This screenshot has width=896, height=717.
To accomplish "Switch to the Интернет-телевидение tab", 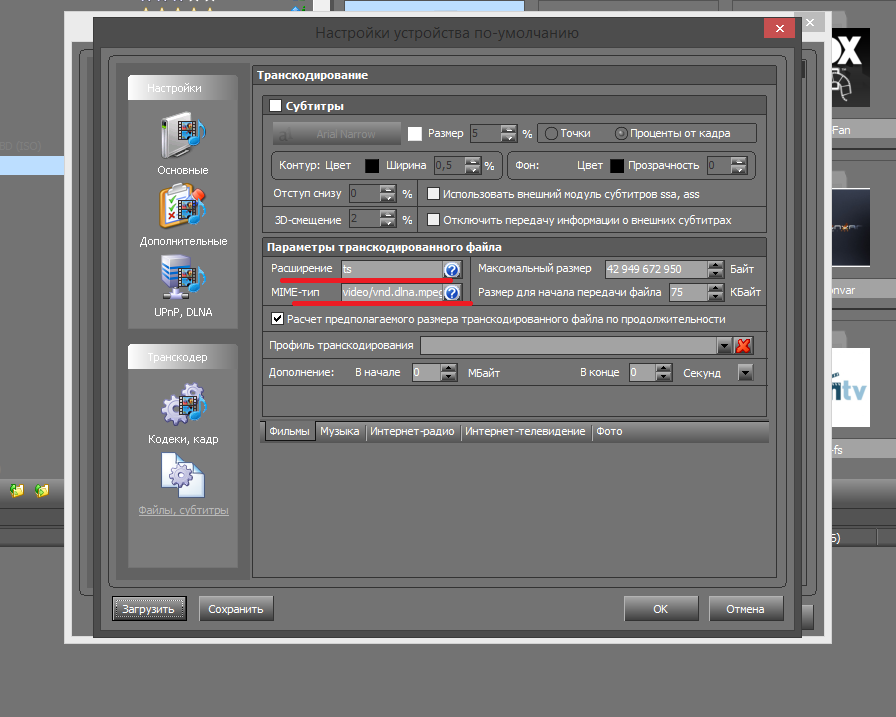I will coord(525,432).
